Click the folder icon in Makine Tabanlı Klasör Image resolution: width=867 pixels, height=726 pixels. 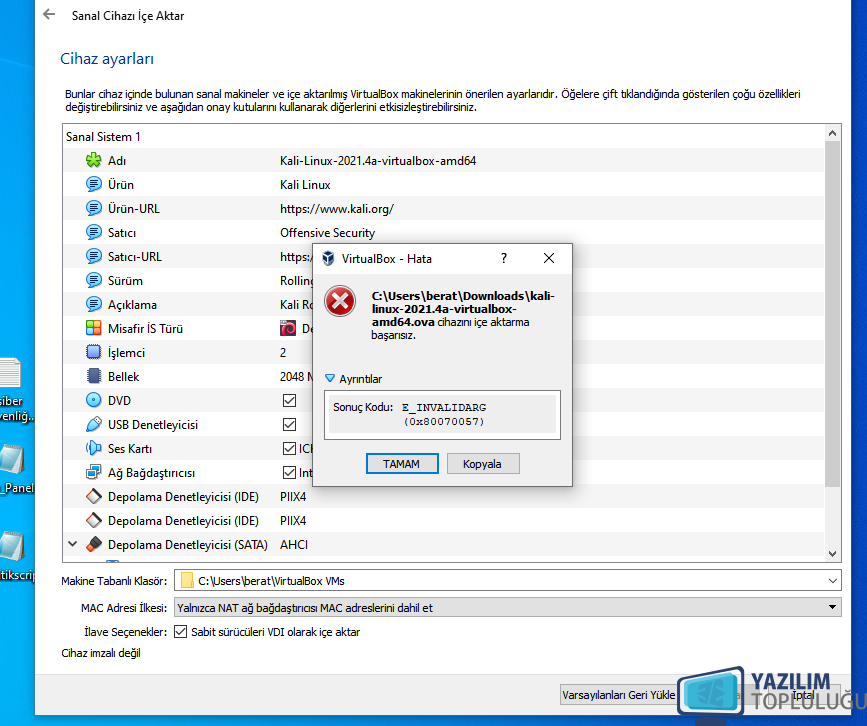pyautogui.click(x=187, y=581)
